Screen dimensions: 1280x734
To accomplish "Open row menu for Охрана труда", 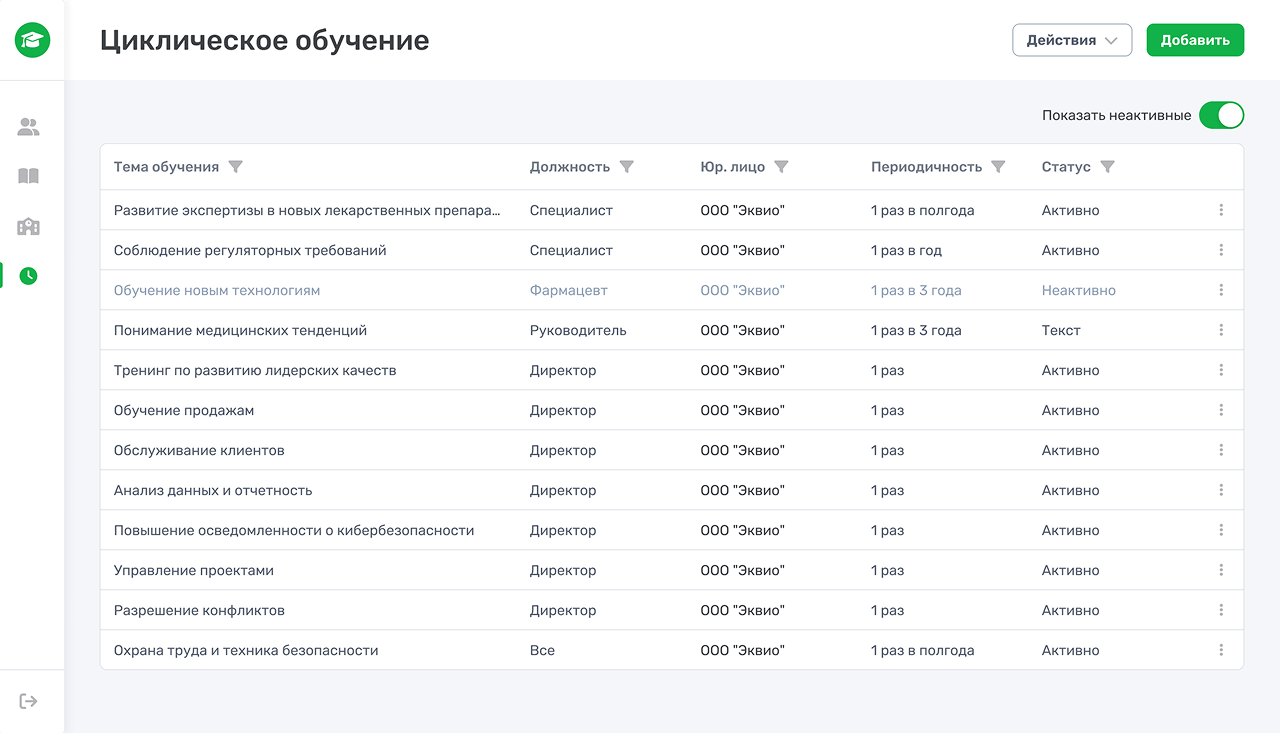I will 1221,650.
